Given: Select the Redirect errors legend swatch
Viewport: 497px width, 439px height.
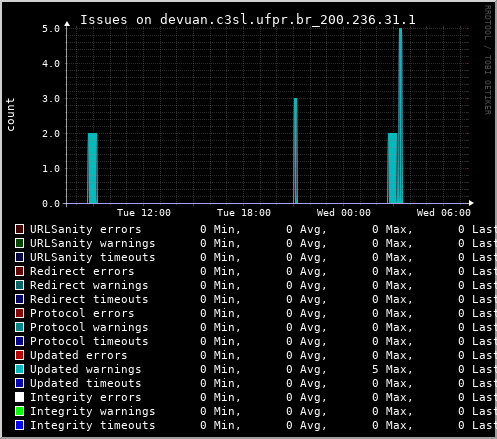Looking at the screenshot, I should click(x=19, y=271).
